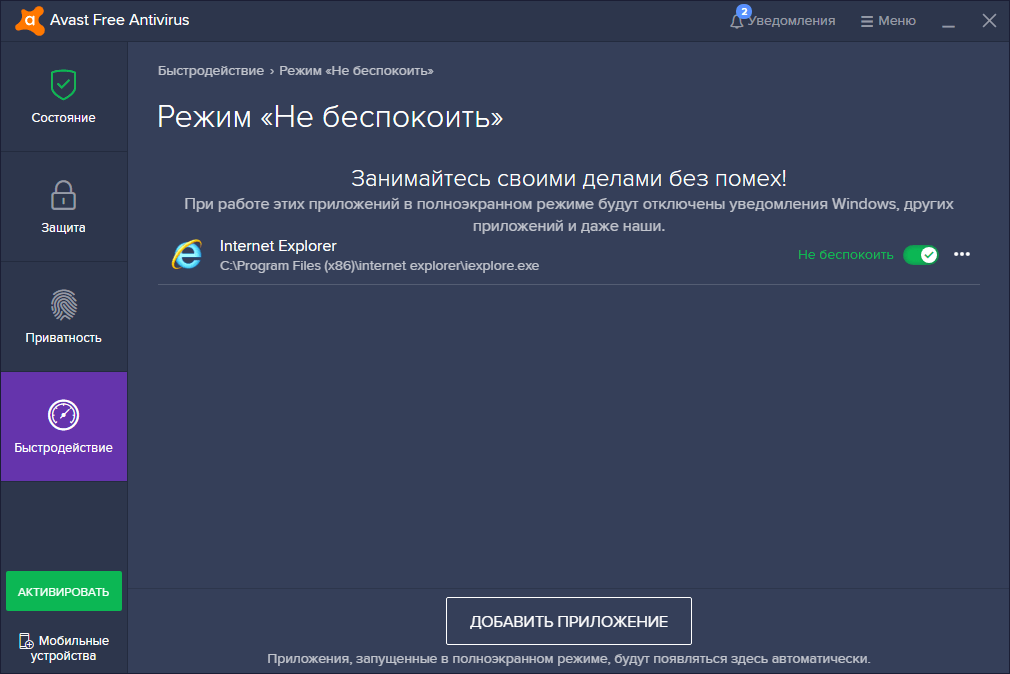1010x674 pixels.
Task: Click the ДОБАВИТЬ ПРИЛОЖЕНИЕ button
Action: (x=568, y=620)
